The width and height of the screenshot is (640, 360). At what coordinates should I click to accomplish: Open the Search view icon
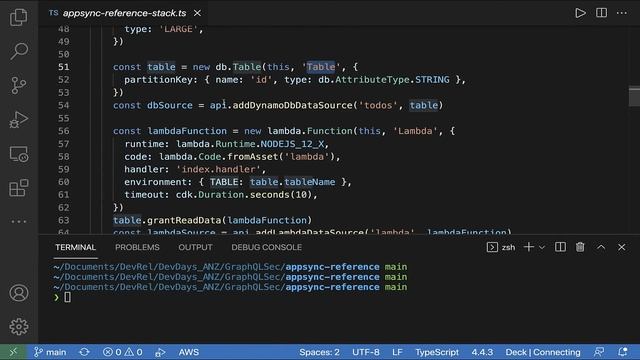[19, 51]
